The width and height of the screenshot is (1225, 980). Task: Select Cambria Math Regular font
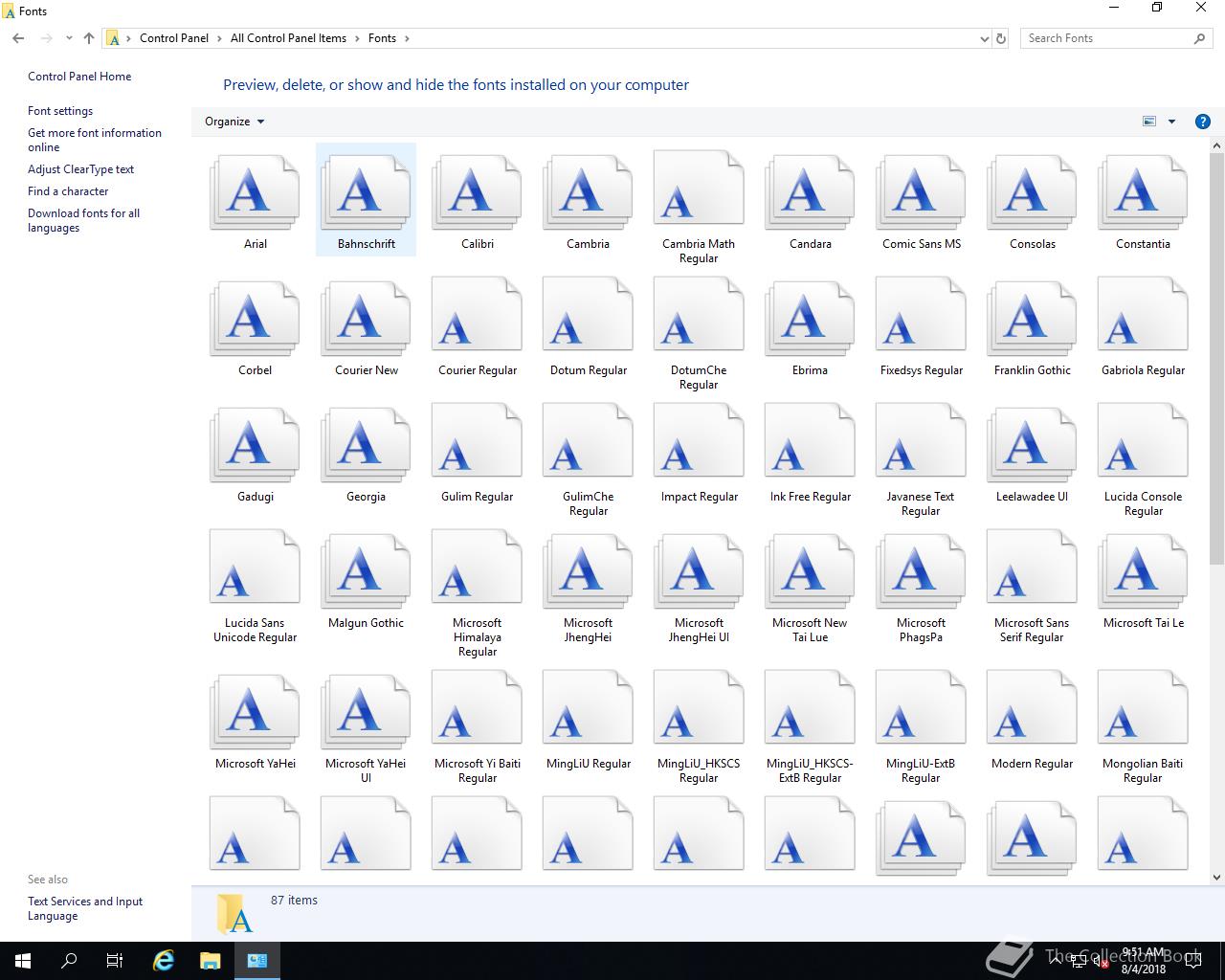tap(699, 189)
